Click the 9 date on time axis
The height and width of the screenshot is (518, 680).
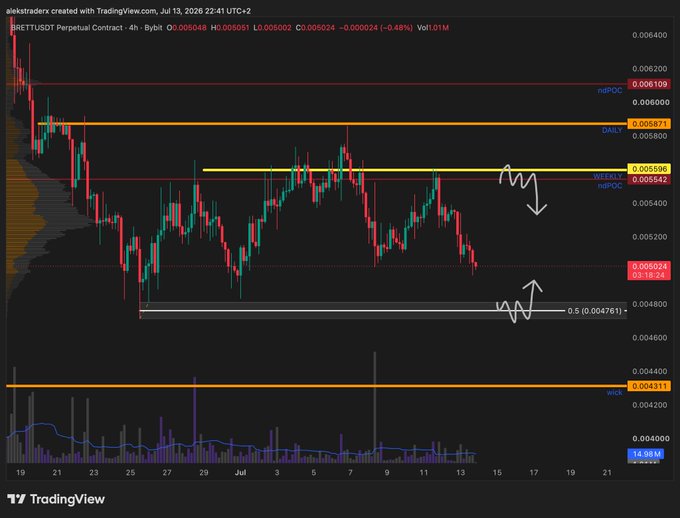coord(387,472)
